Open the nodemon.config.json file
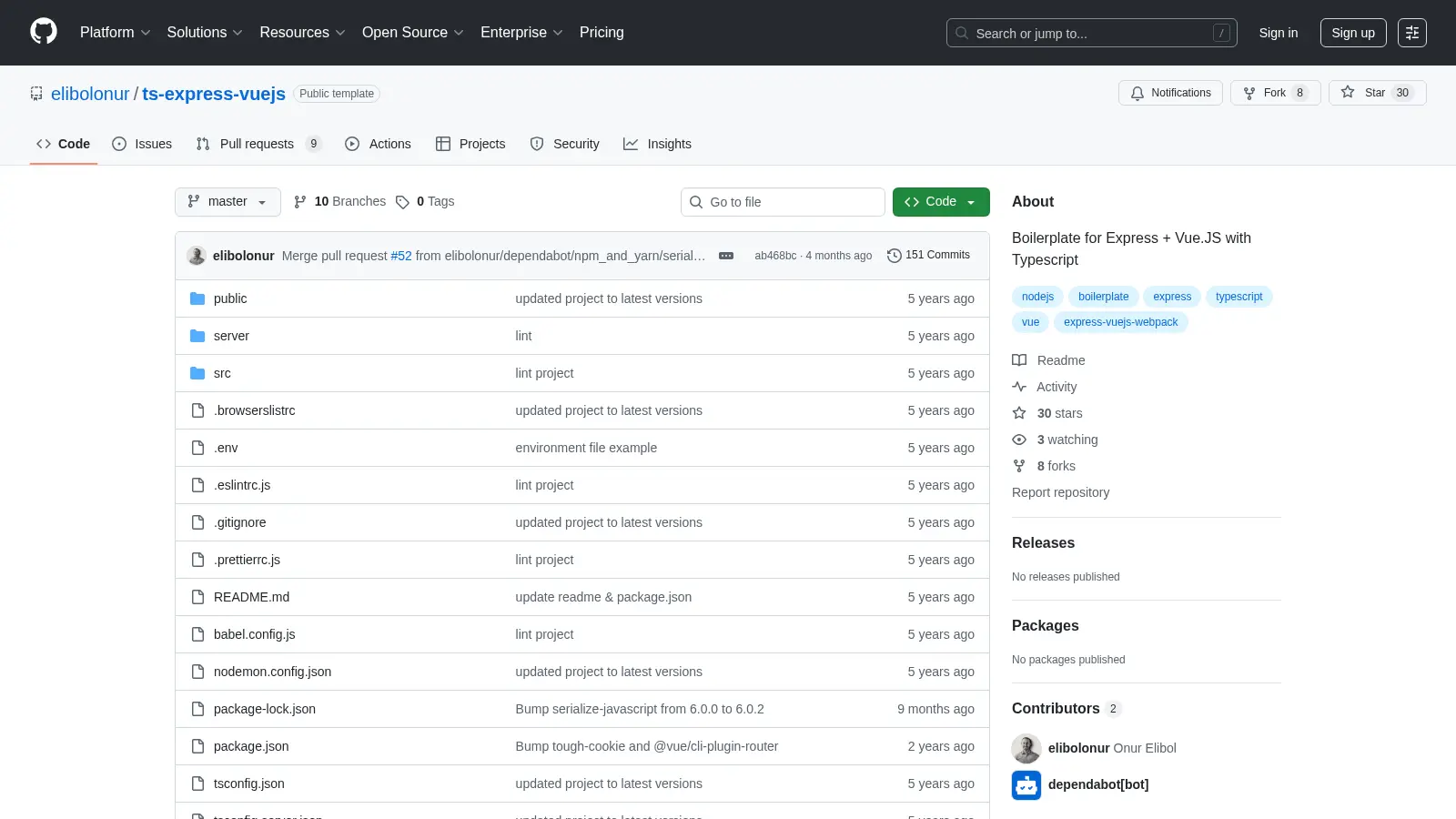The height and width of the screenshot is (819, 1456). 272,672
